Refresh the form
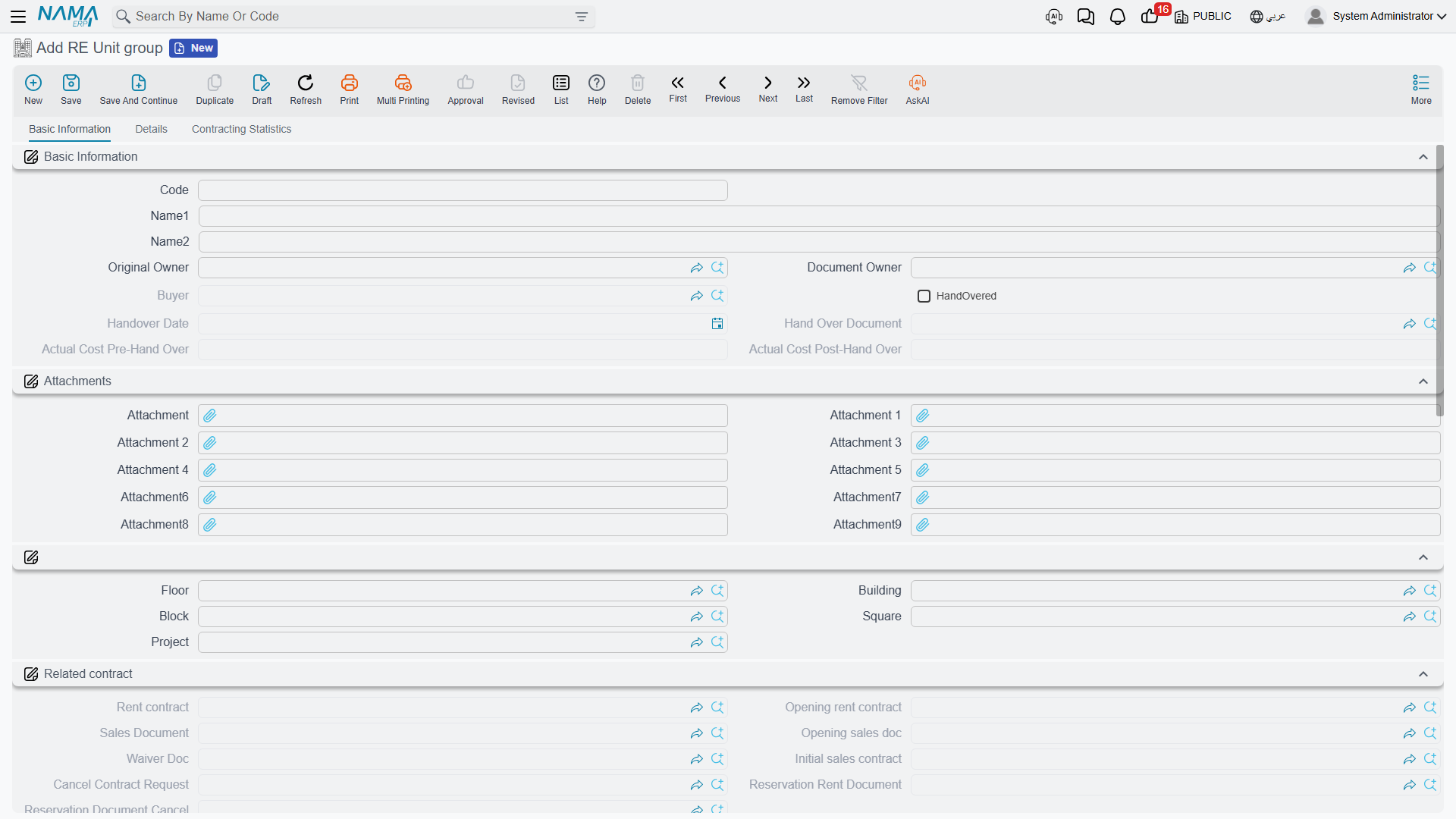The image size is (1456, 819). pyautogui.click(x=306, y=89)
